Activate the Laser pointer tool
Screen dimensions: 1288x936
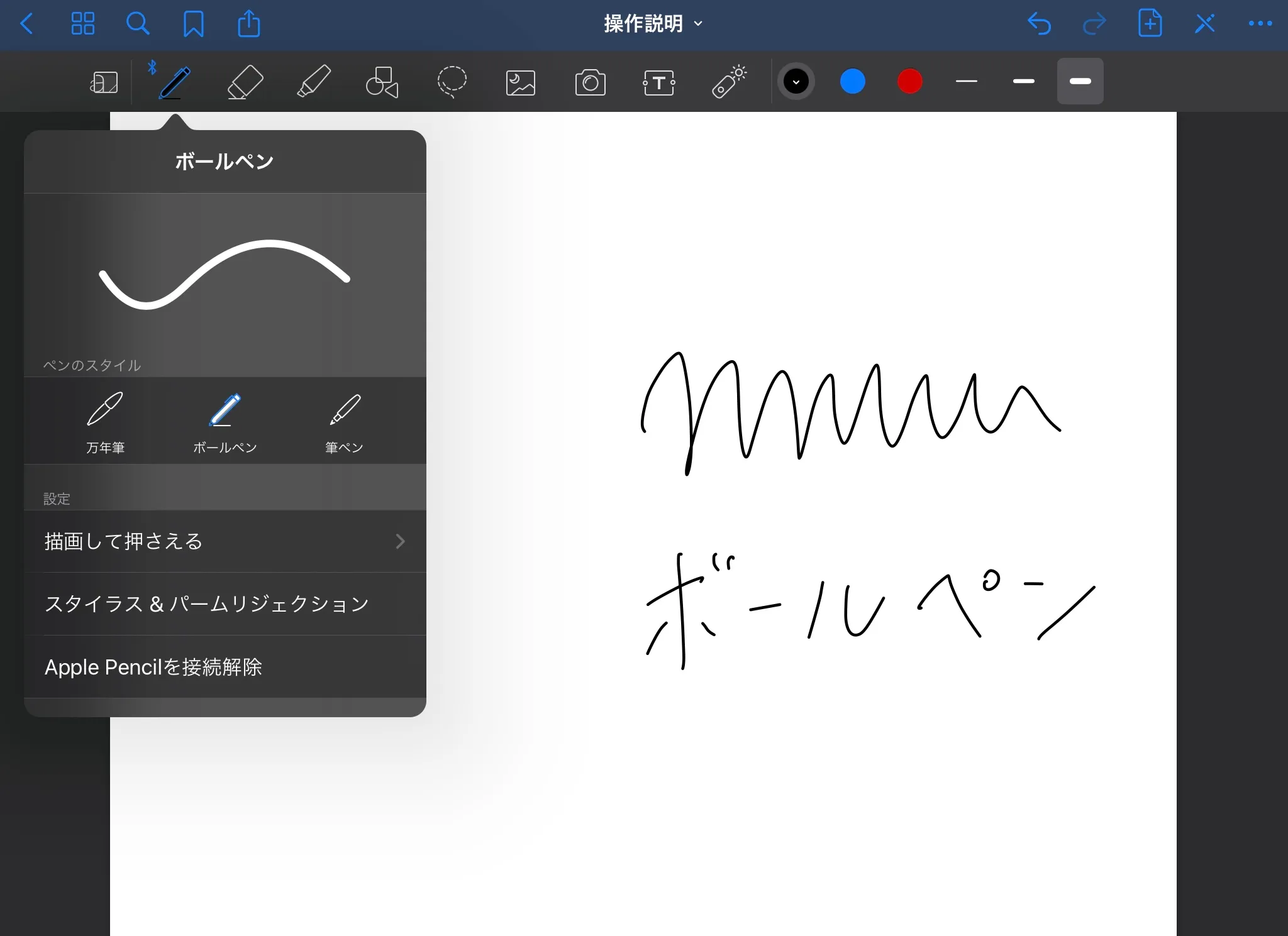click(729, 82)
